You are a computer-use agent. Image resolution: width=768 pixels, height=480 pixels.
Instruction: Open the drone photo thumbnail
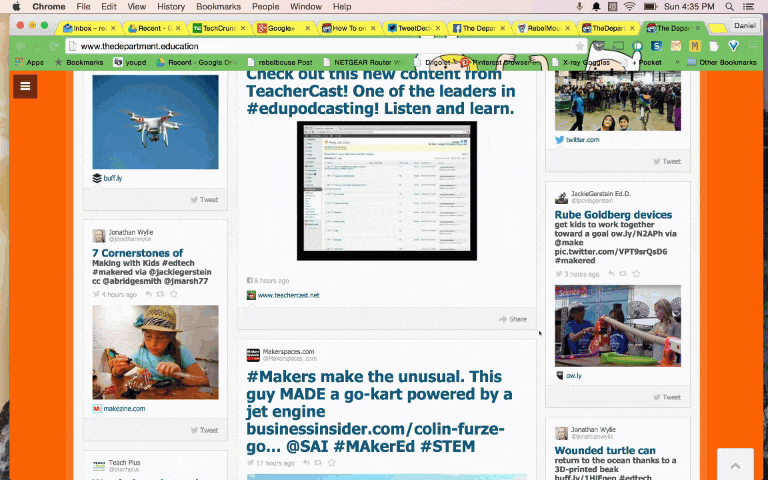click(155, 121)
